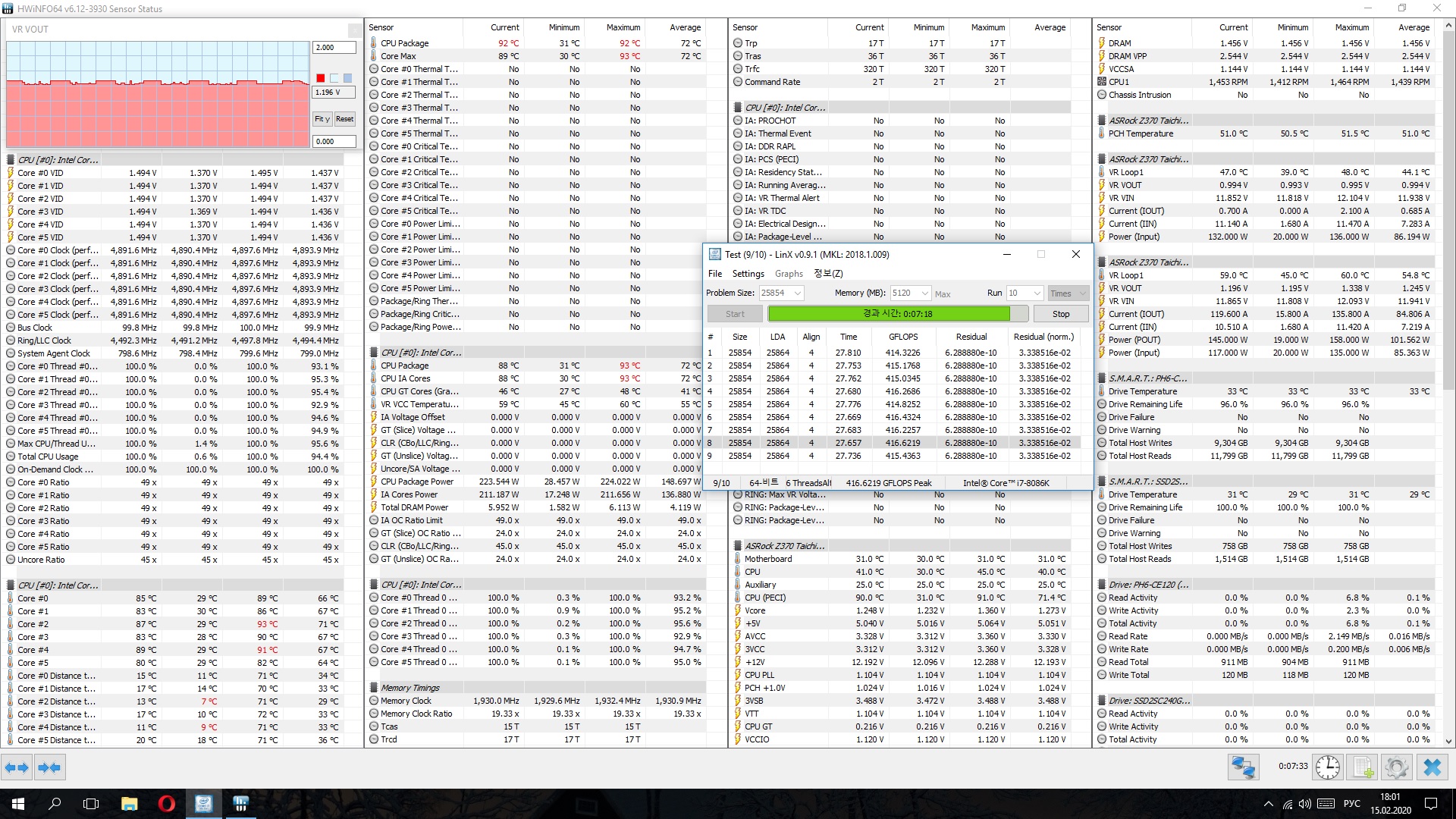Open the Problem Size dropdown

point(798,293)
